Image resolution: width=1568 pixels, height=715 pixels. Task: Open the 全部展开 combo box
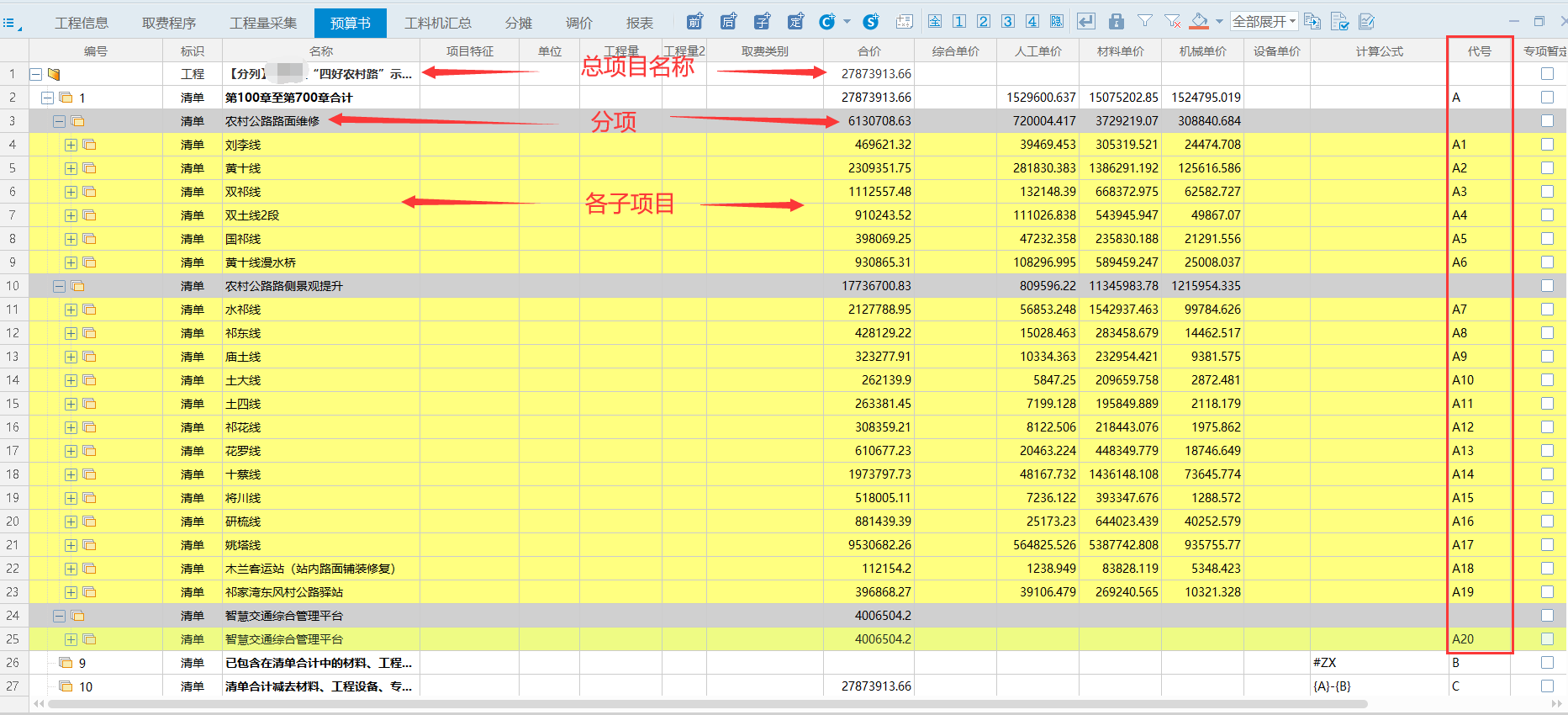(x=1264, y=22)
